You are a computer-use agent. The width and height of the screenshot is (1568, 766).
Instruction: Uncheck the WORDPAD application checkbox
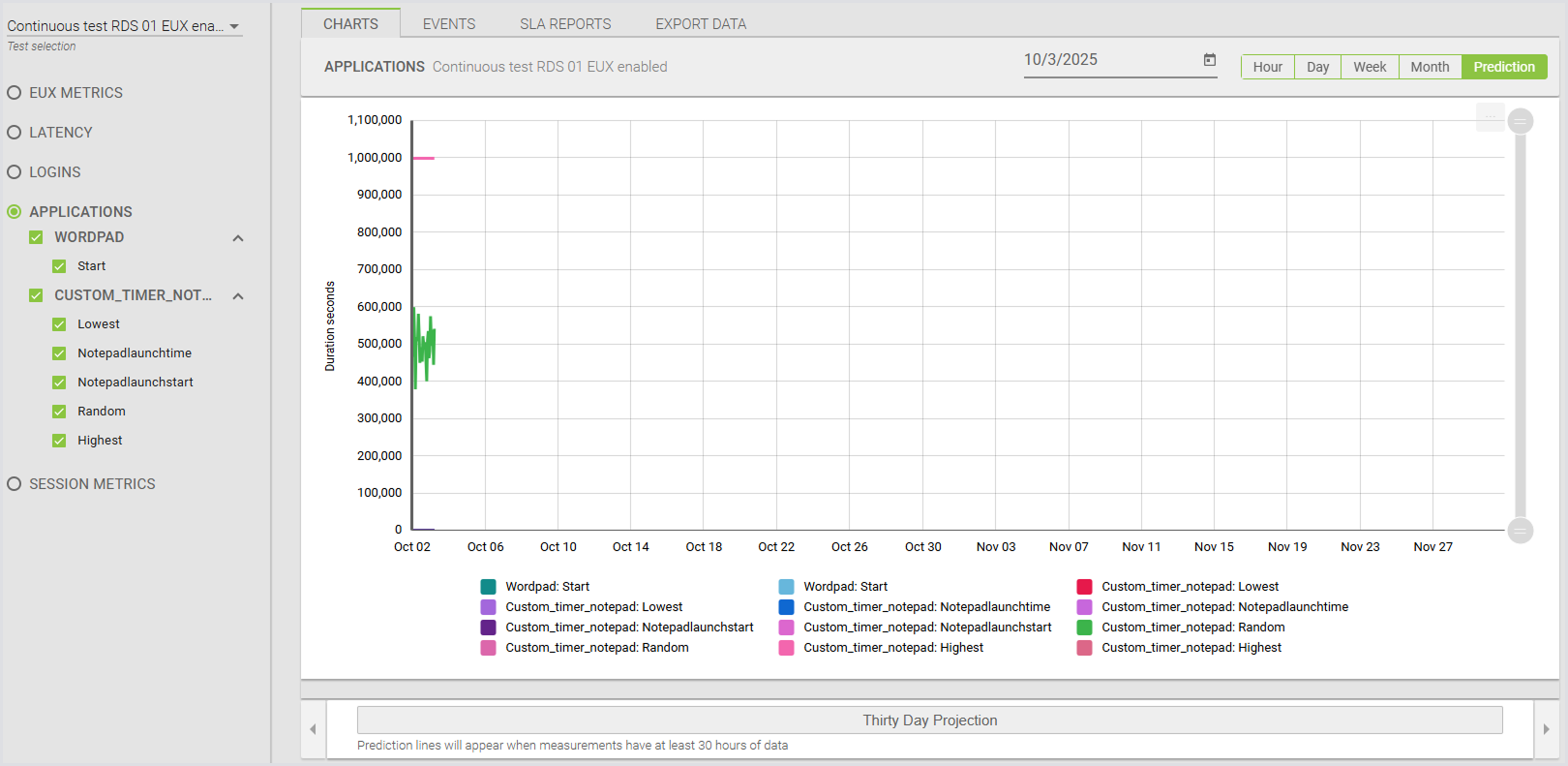coord(36,237)
